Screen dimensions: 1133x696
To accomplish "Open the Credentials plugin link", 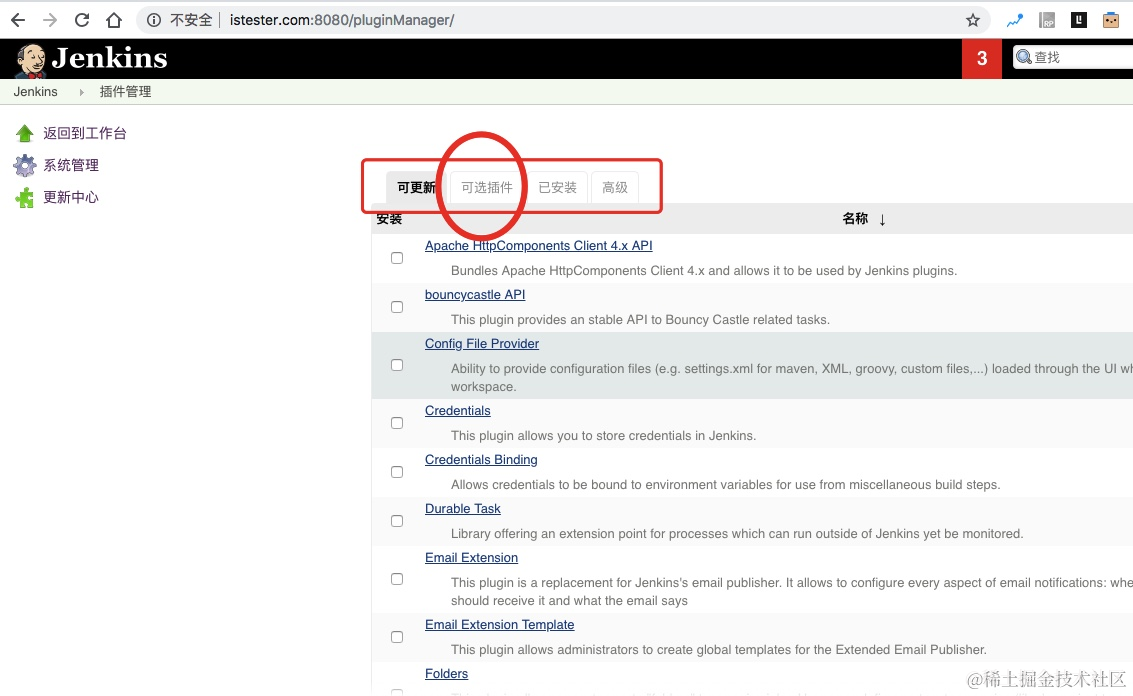I will (x=457, y=411).
